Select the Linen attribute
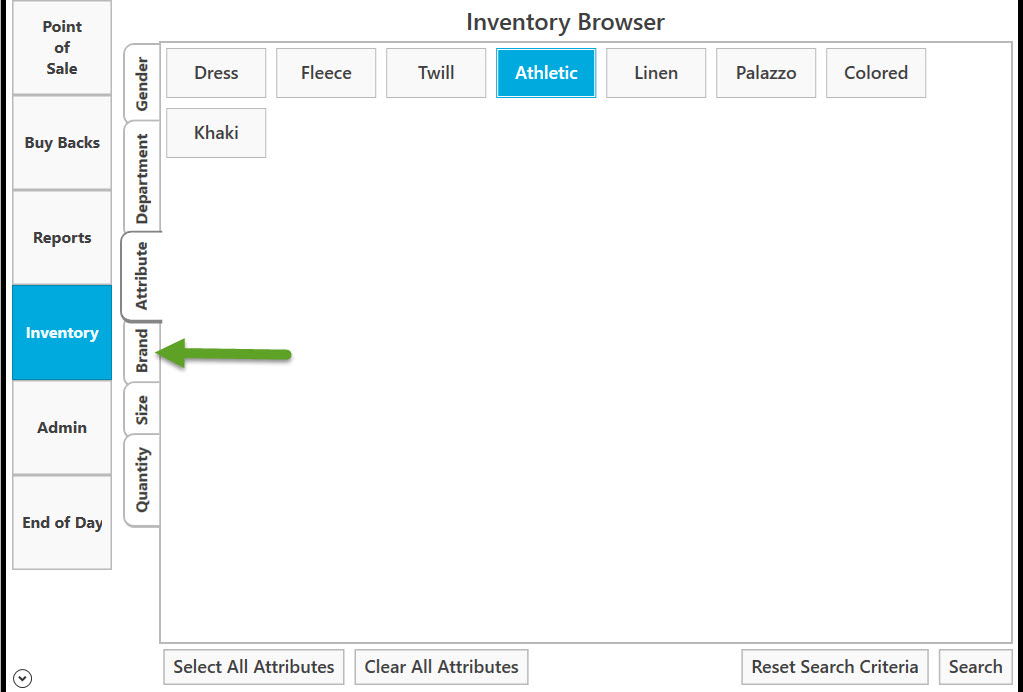Image resolution: width=1023 pixels, height=692 pixels. tap(656, 73)
